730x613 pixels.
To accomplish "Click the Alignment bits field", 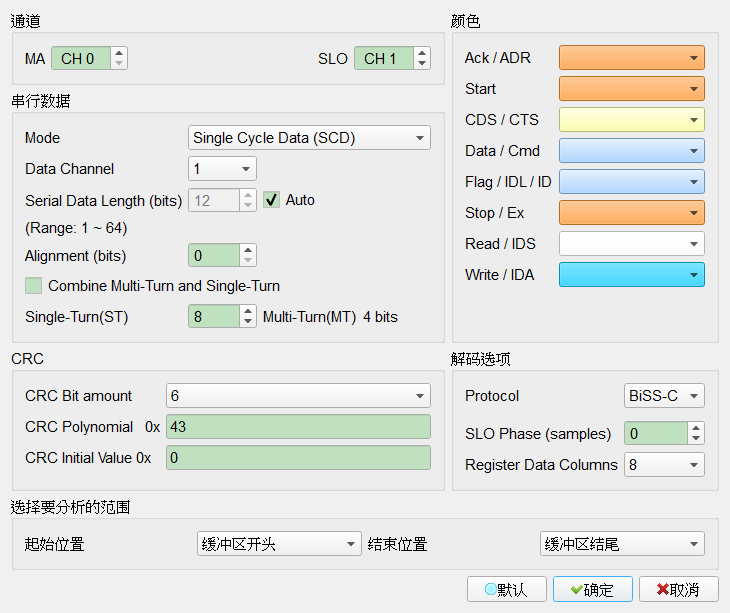I will tap(214, 255).
